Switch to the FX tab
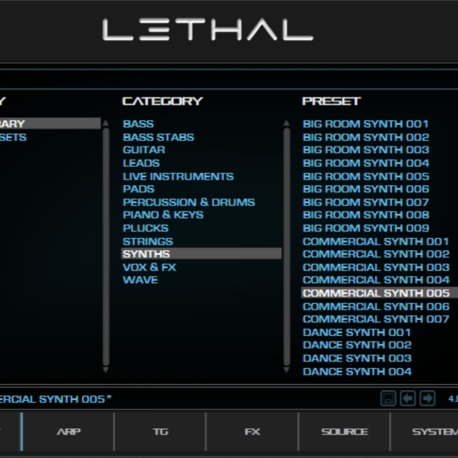 [x=252, y=432]
